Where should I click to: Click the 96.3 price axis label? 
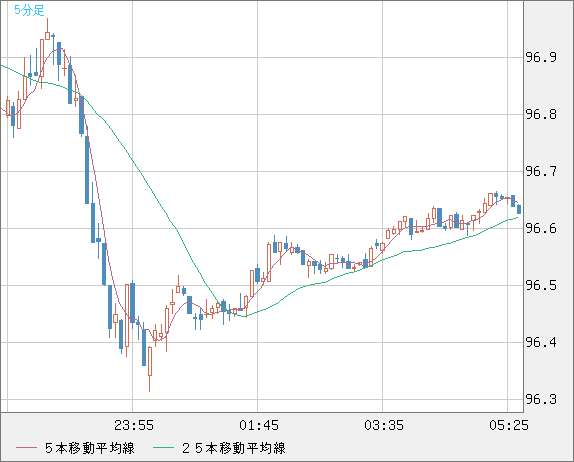point(541,399)
